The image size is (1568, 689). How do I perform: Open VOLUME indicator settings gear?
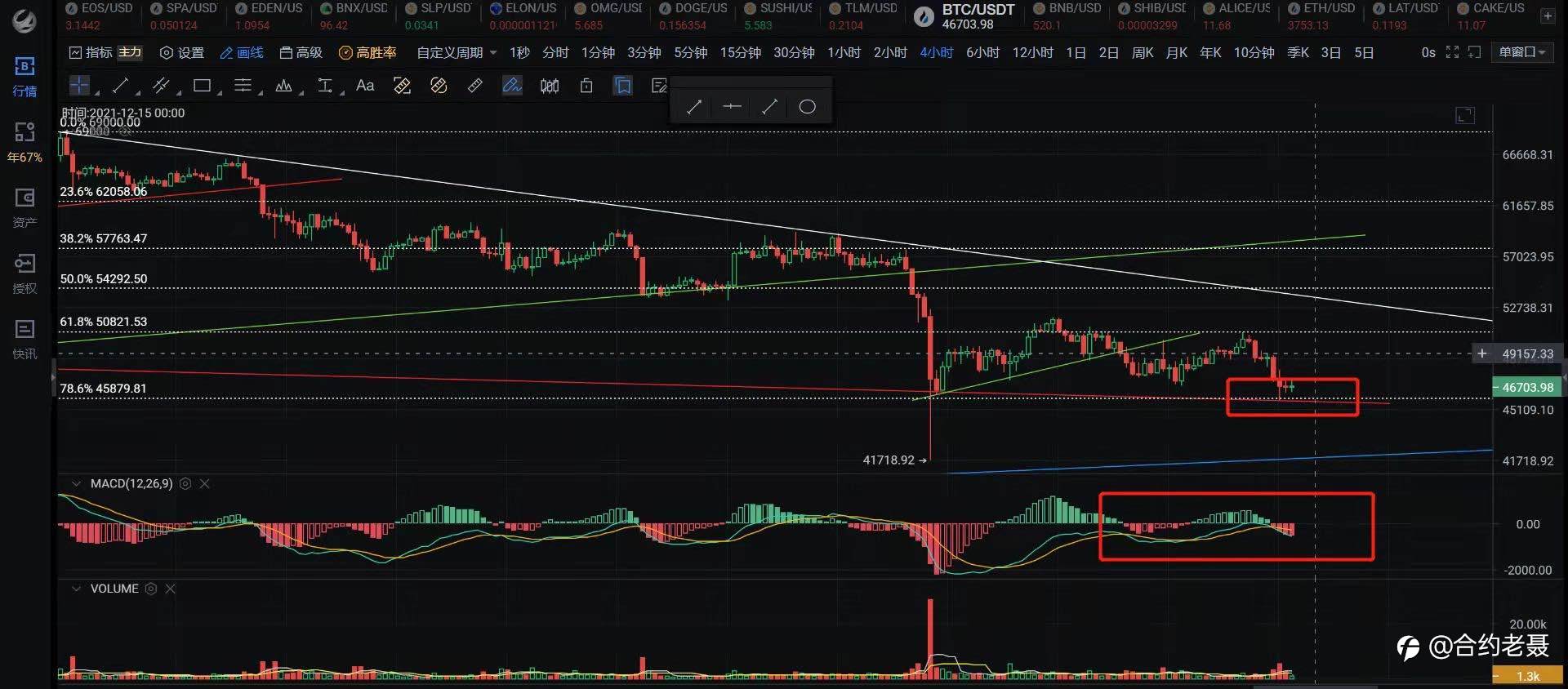[x=151, y=589]
